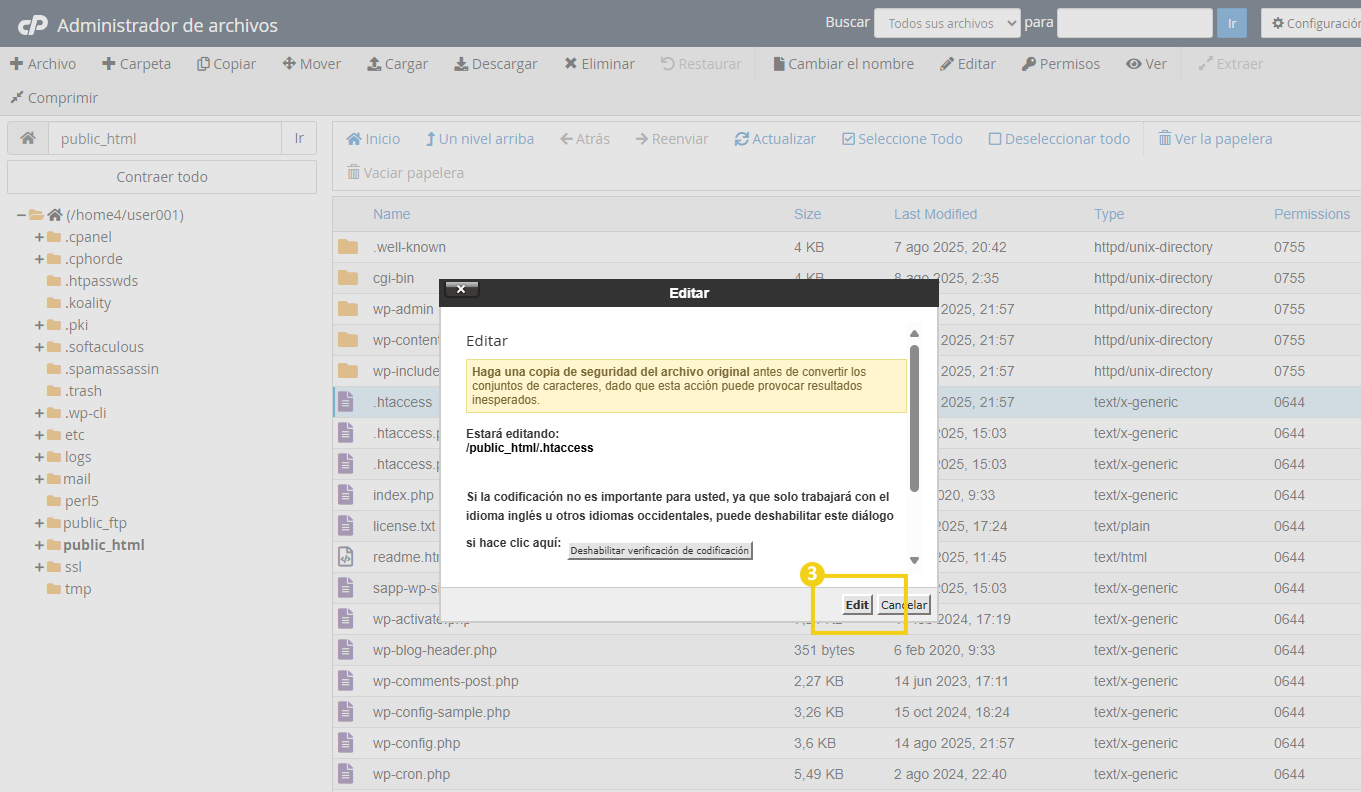This screenshot has height=792, width=1361.
Task: Click the Descargar download icon
Action: point(495,63)
